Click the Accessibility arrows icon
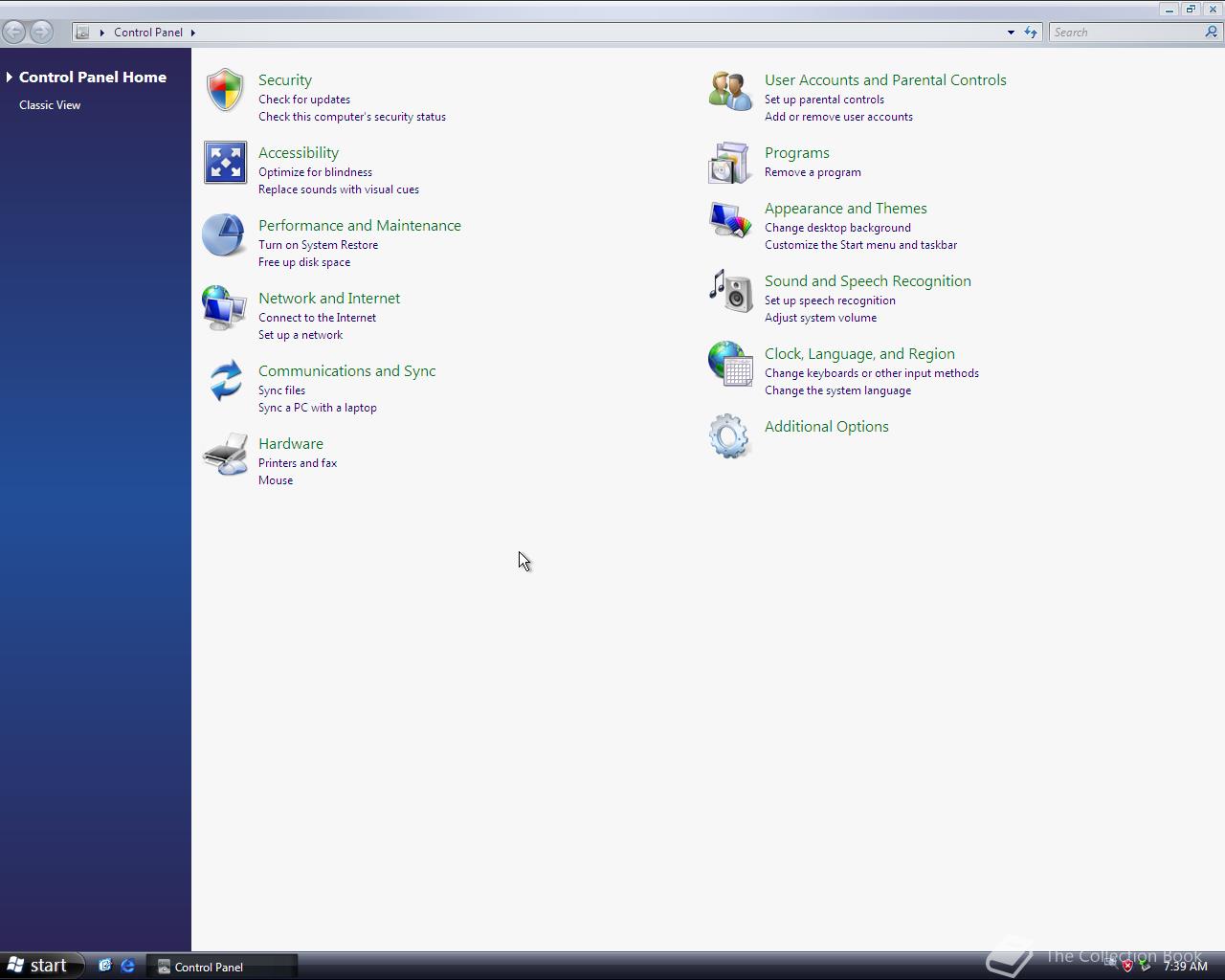This screenshot has width=1225, height=980. [225, 163]
